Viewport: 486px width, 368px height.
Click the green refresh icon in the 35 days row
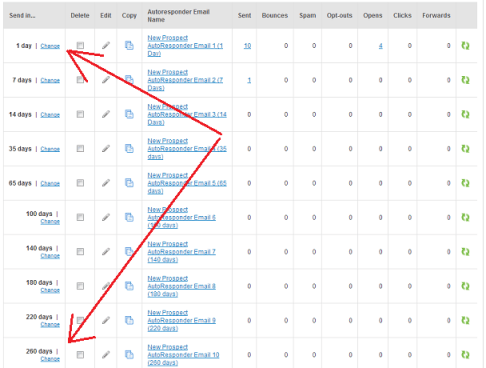click(465, 149)
